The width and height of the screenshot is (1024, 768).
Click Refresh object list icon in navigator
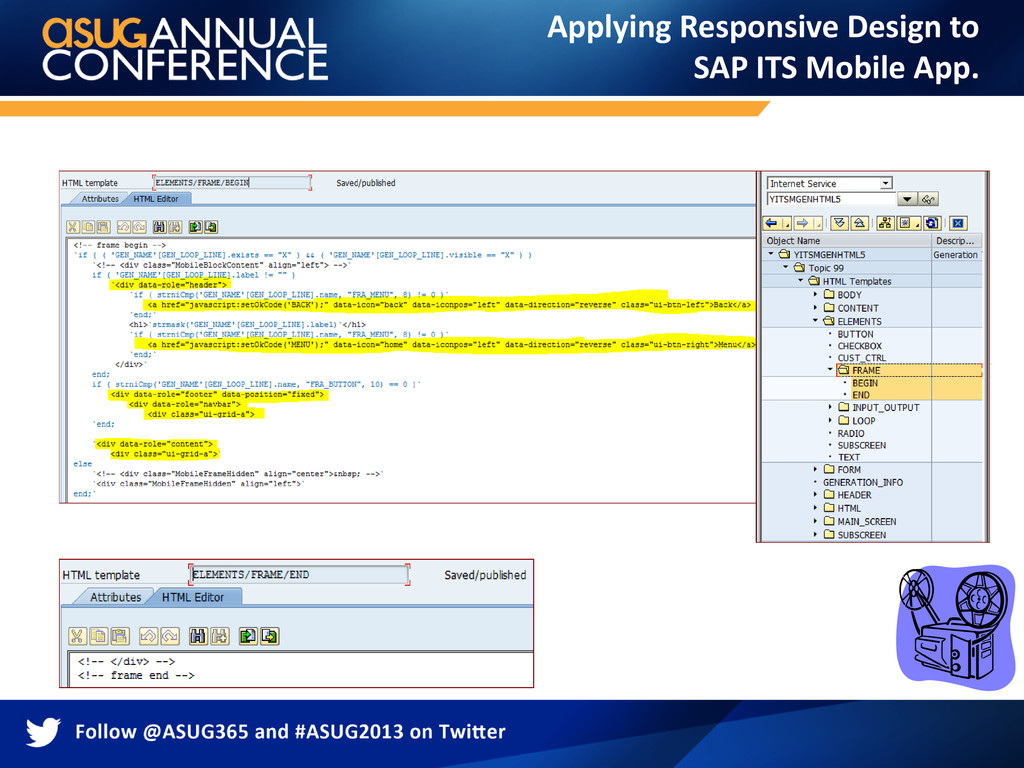(x=933, y=223)
